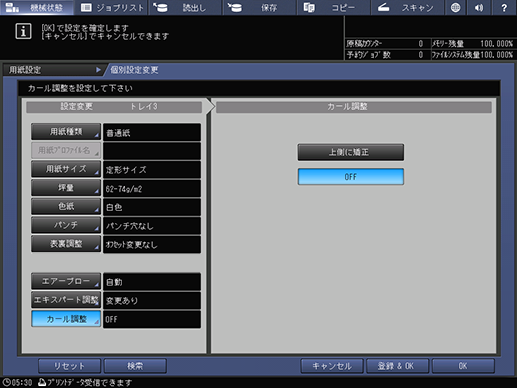Click the 白色 color value field
The width and height of the screenshot is (517, 388).
[x=152, y=207]
